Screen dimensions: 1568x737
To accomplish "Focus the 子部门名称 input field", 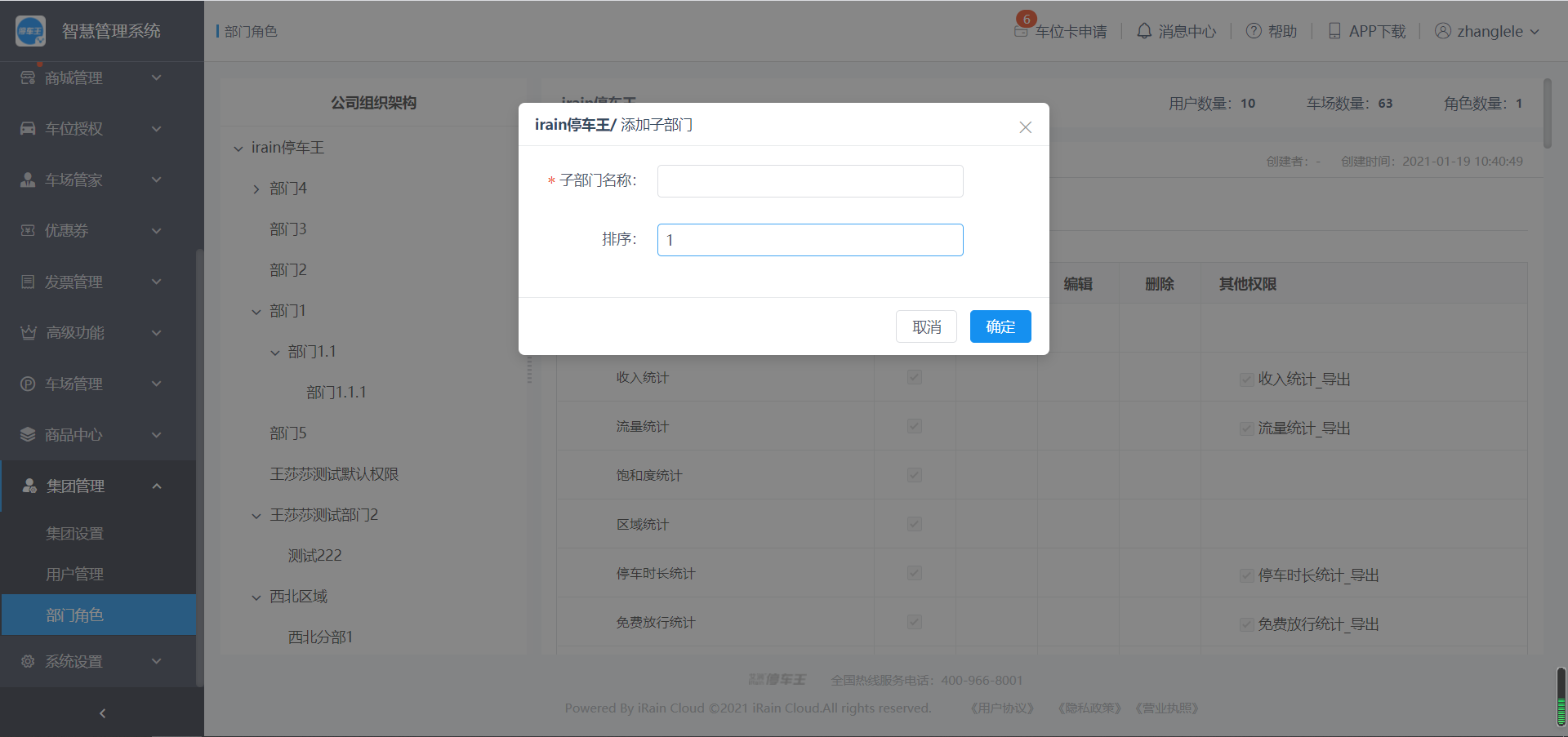I will point(810,181).
